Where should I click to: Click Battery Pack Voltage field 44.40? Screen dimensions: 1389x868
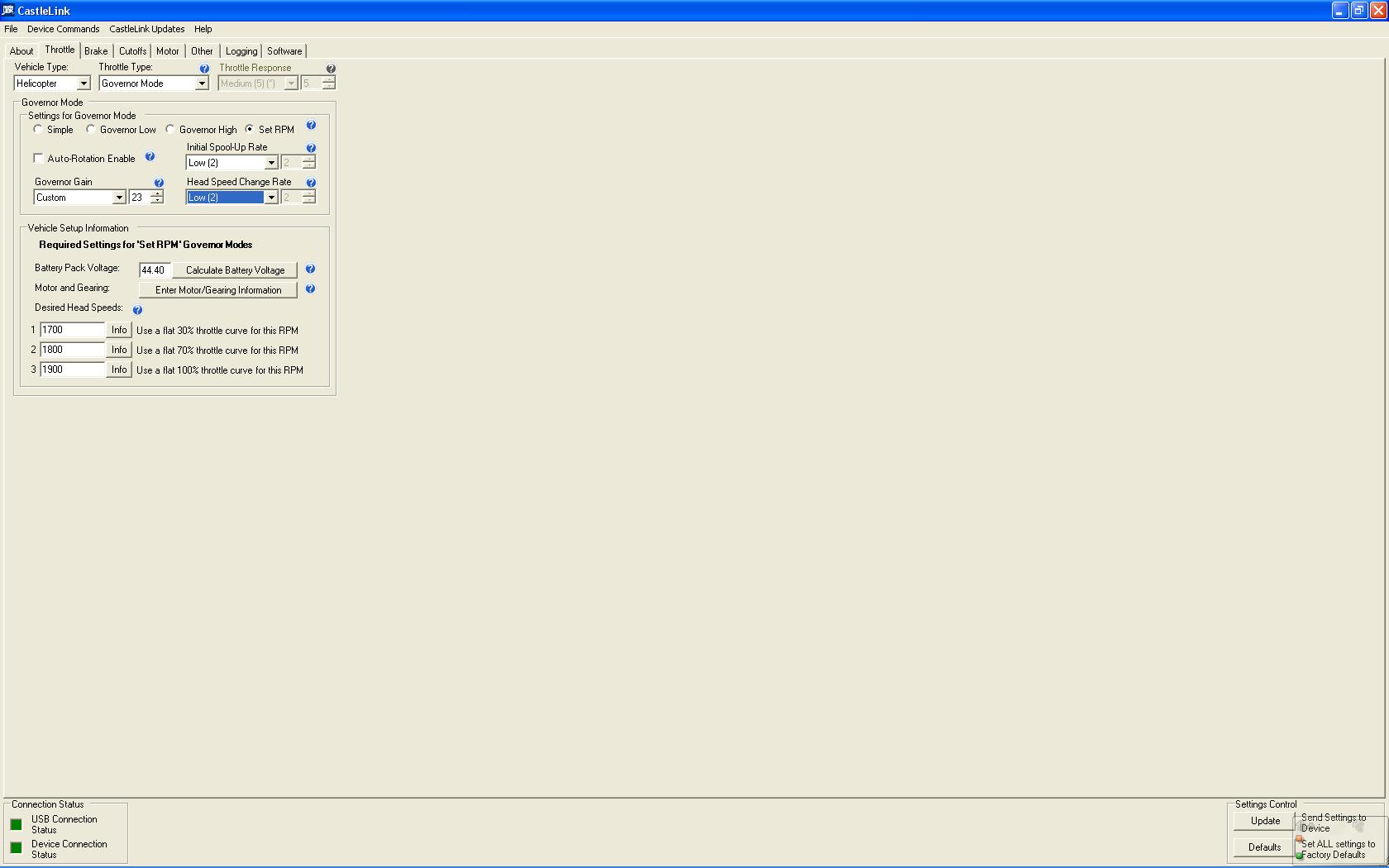155,270
